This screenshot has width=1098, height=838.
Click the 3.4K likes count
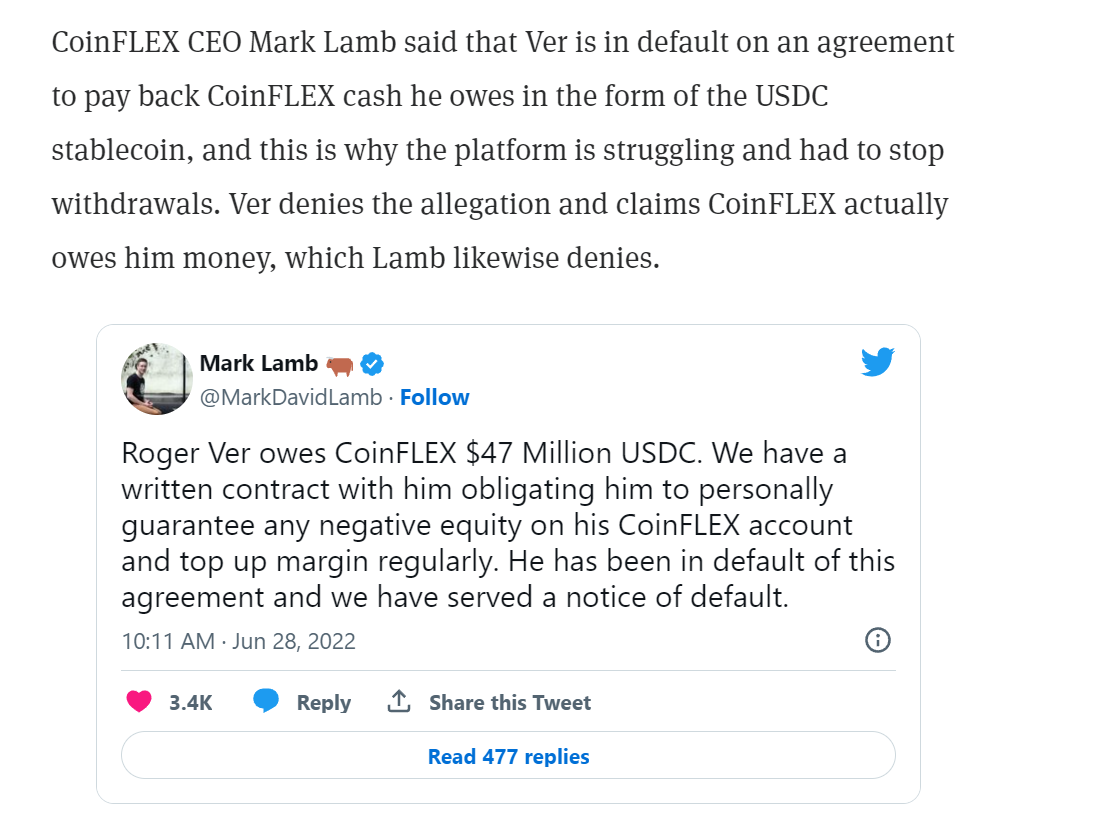pos(190,702)
